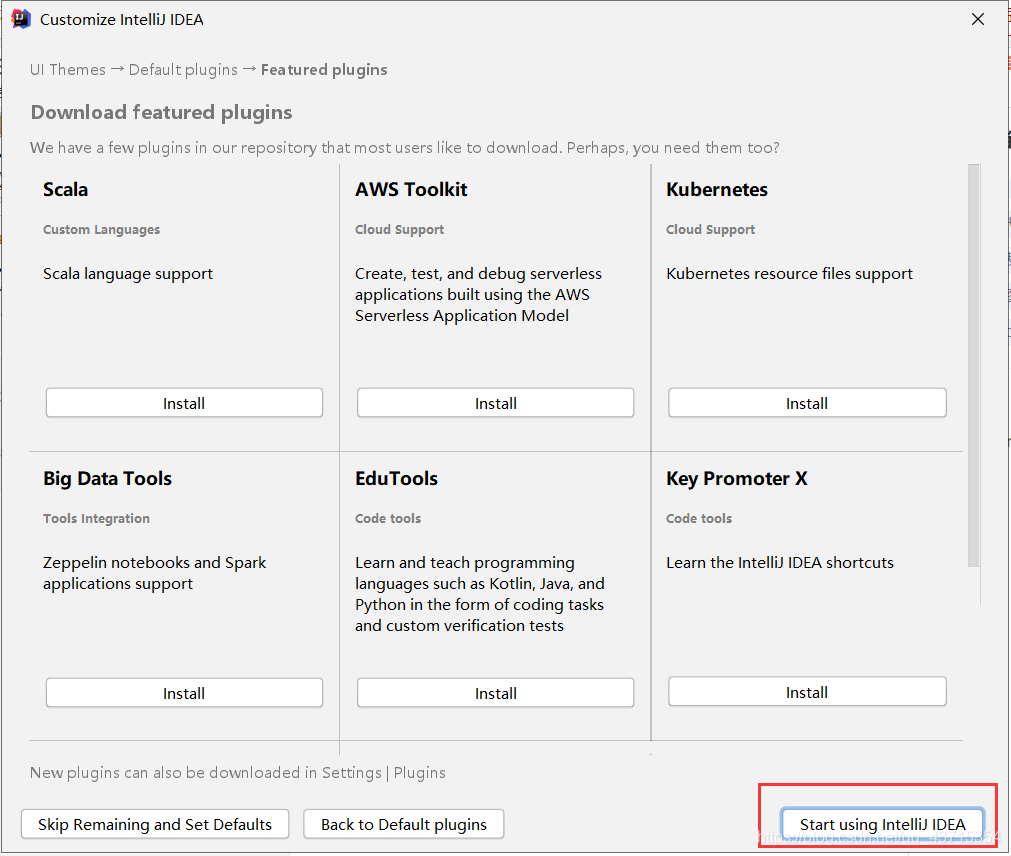Click Kubernetes resource files support description
Viewport: 1011px width, 856px height.
(789, 274)
